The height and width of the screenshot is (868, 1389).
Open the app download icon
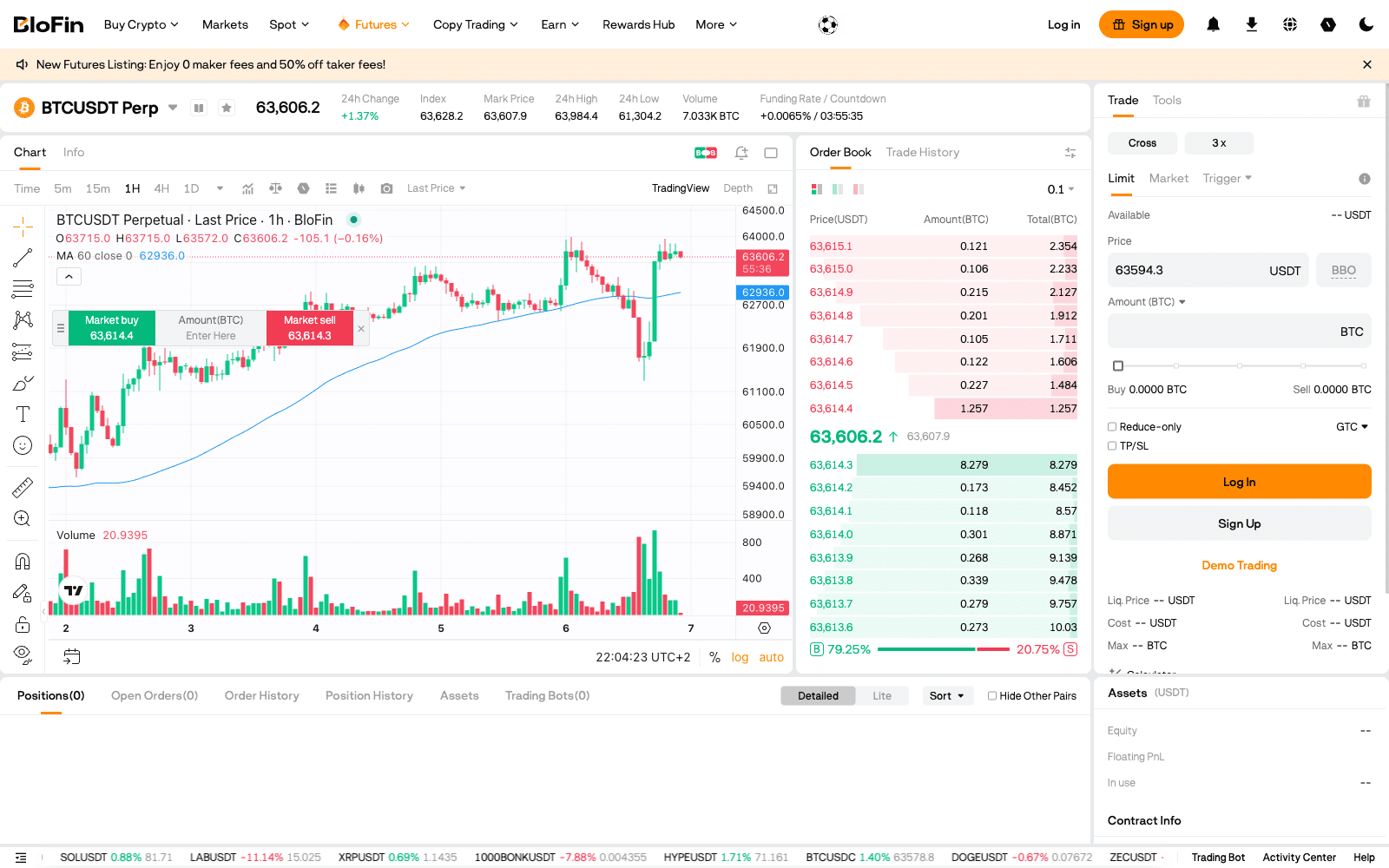[1252, 24]
